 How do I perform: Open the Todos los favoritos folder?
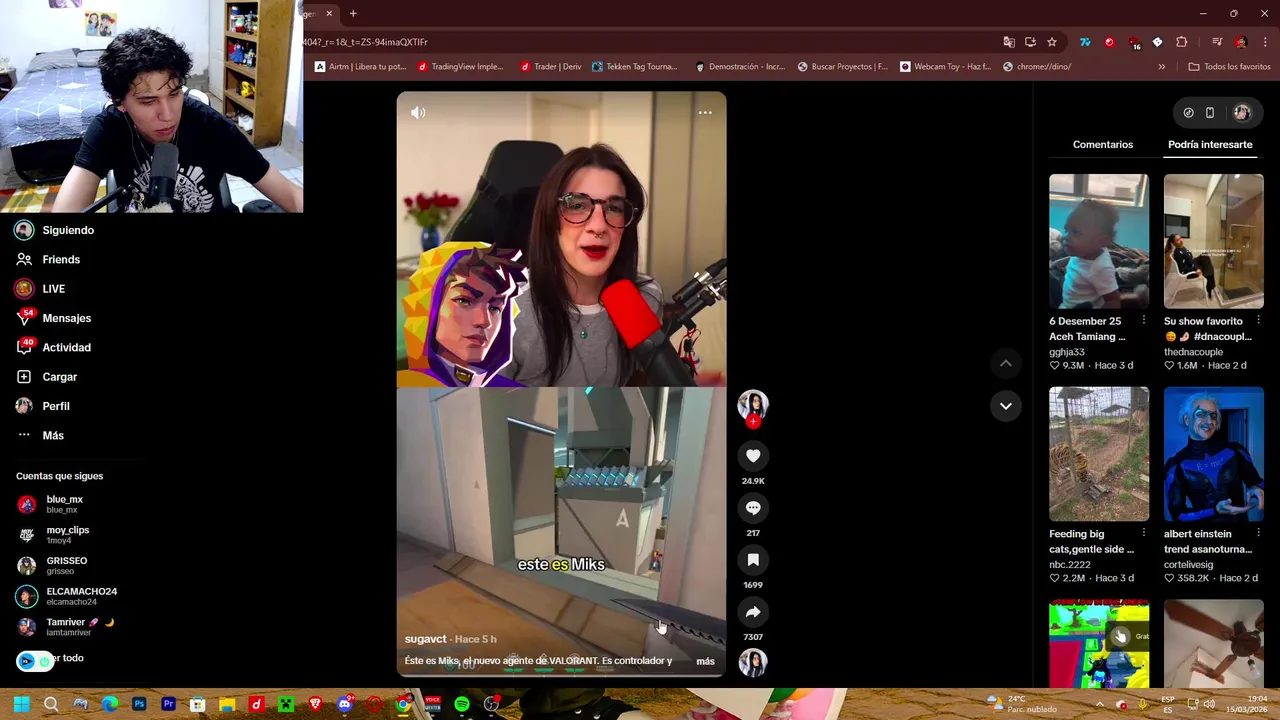coord(1229,67)
